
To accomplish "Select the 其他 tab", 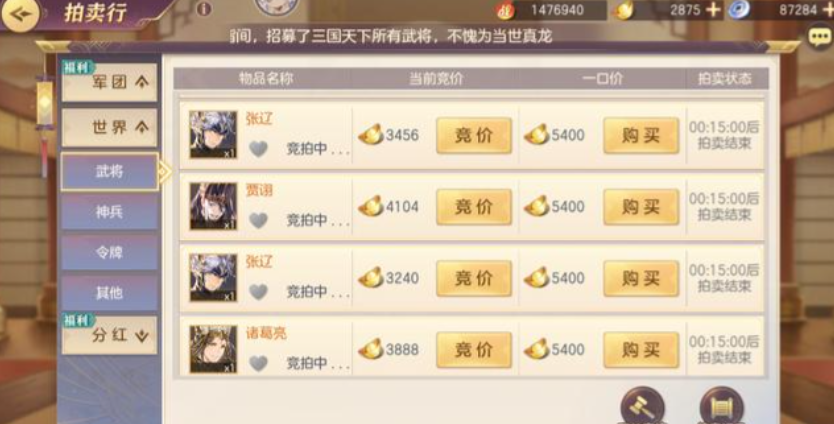I will tap(110, 293).
